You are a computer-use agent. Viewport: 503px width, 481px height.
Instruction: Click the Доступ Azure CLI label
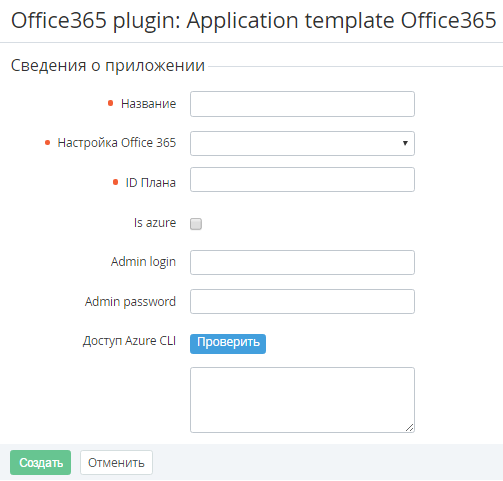(129, 341)
